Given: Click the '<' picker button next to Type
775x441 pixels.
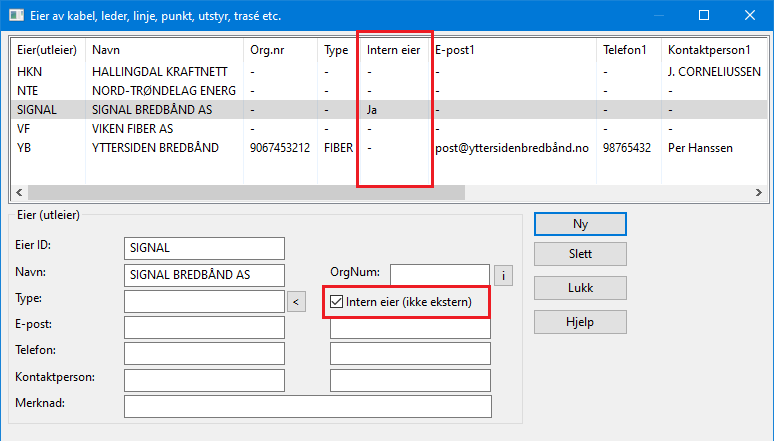Looking at the screenshot, I should (x=296, y=302).
